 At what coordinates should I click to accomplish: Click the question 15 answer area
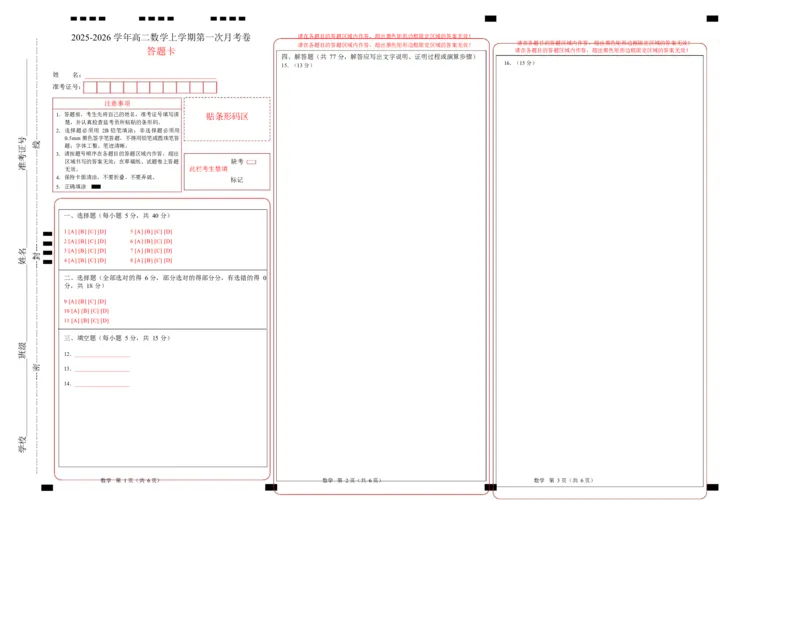381,270
